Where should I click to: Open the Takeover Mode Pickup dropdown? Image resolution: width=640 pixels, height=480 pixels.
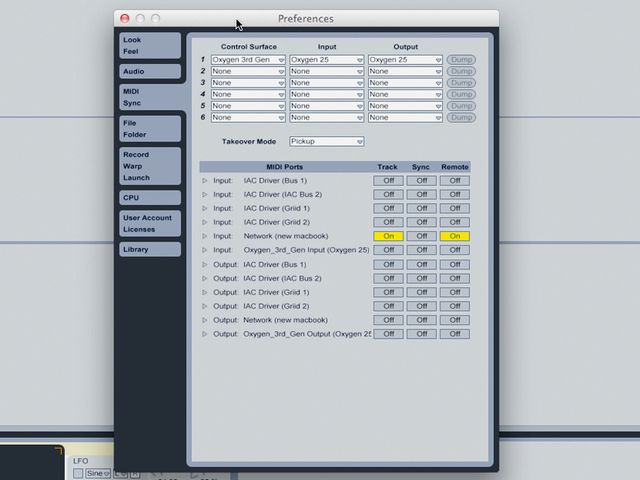pyautogui.click(x=327, y=141)
